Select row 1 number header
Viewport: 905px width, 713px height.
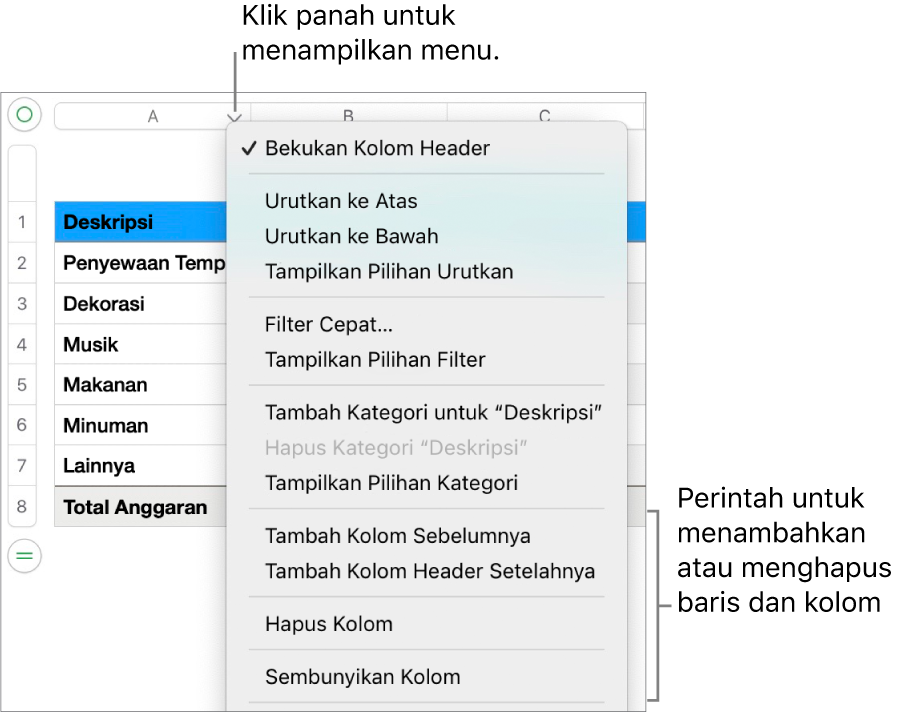point(22,222)
